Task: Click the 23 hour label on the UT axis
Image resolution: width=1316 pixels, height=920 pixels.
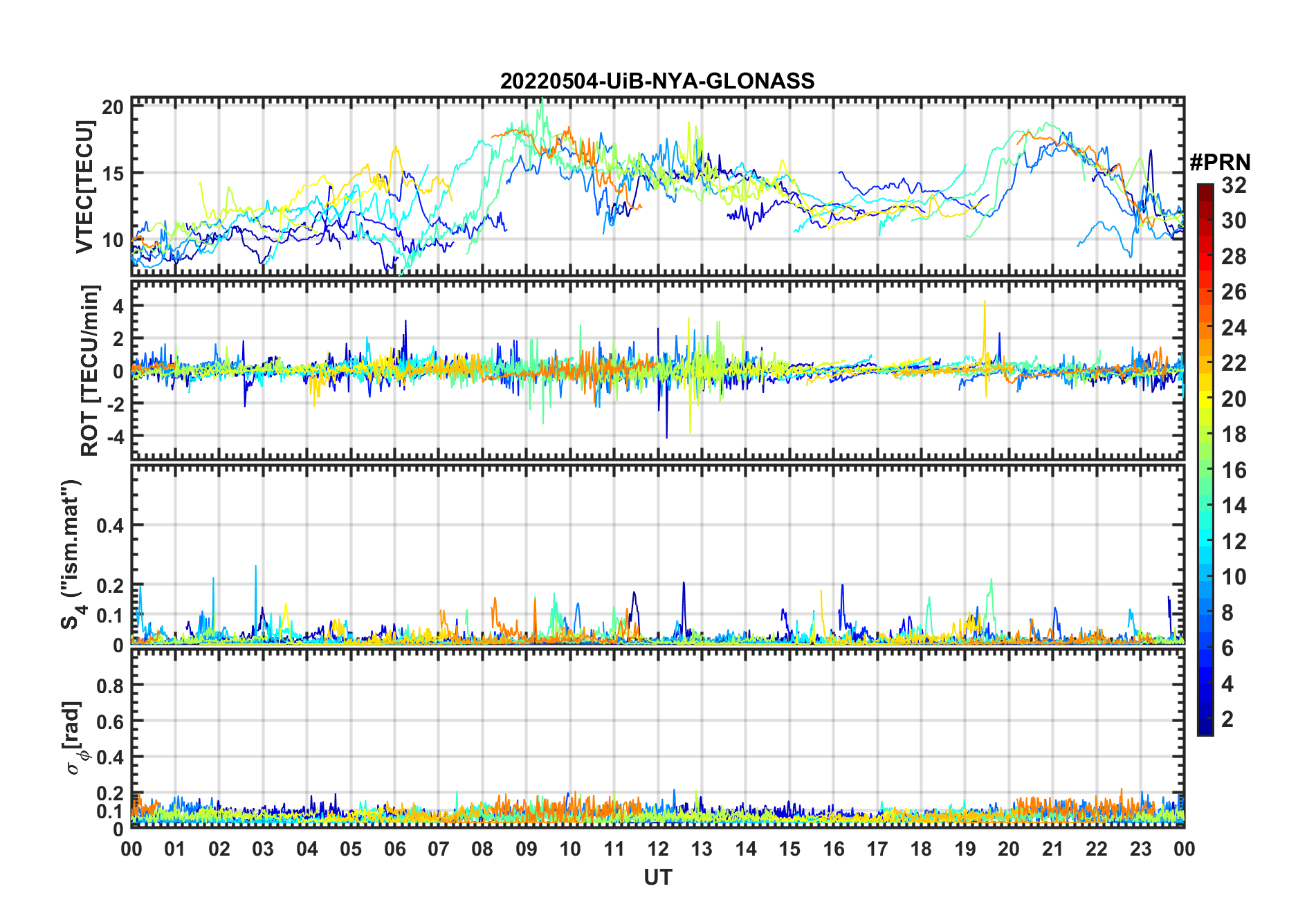Action: click(1141, 849)
